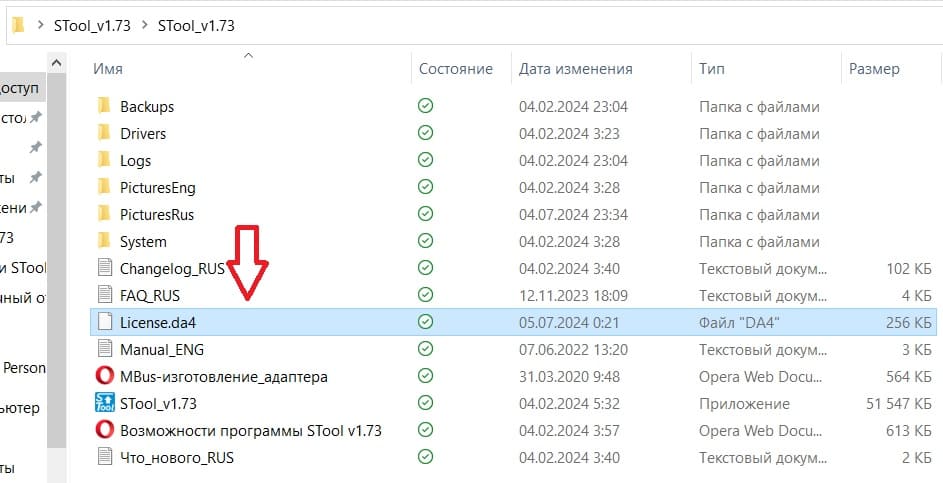
Task: Select the PicturesRus folder name
Action: click(x=157, y=215)
